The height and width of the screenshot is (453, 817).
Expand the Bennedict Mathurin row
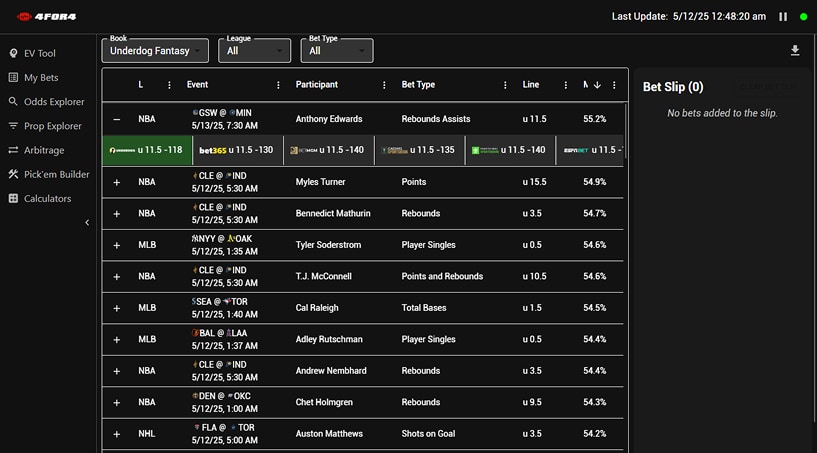pyautogui.click(x=117, y=214)
